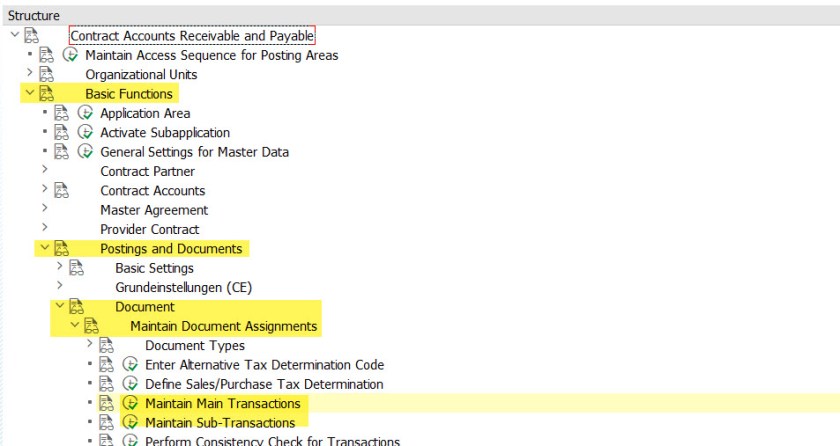The width and height of the screenshot is (840, 446).
Task: Select General Settings for Master Data text
Action: pos(194,152)
